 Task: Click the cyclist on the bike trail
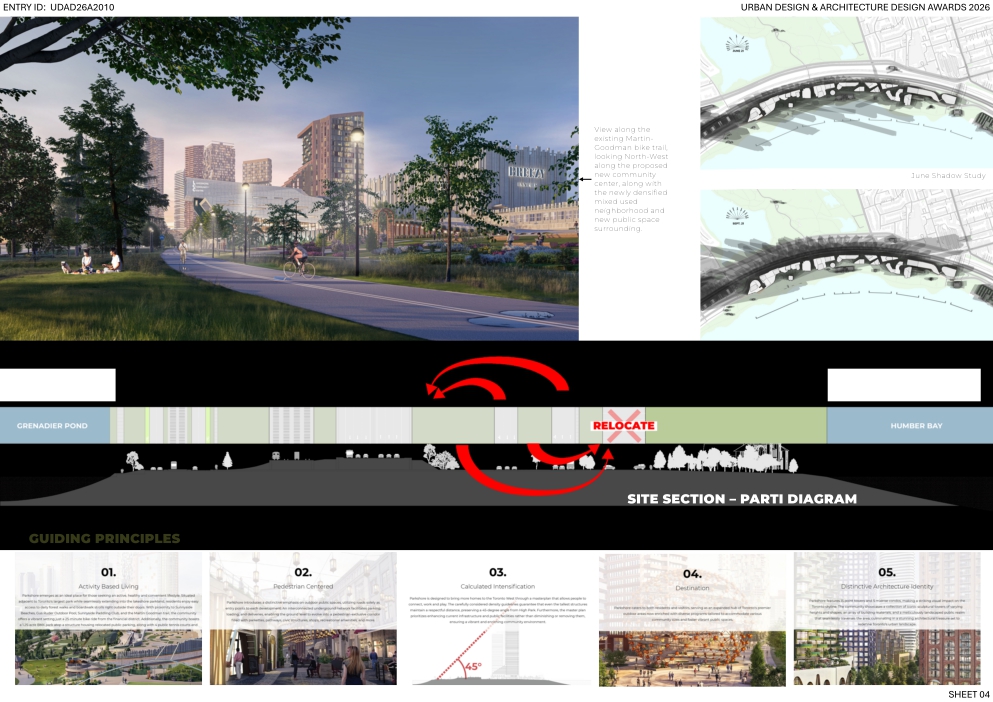point(296,262)
